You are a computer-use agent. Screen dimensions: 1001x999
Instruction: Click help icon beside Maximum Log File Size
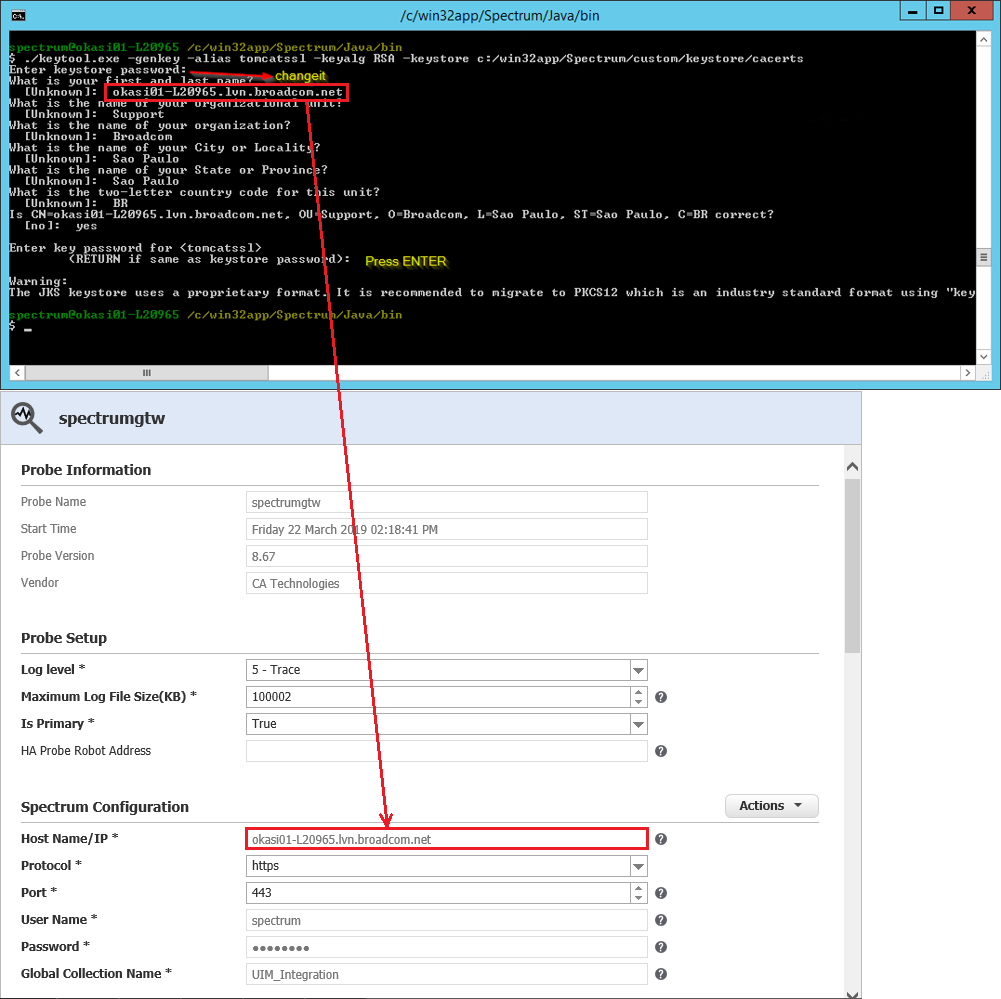click(661, 697)
